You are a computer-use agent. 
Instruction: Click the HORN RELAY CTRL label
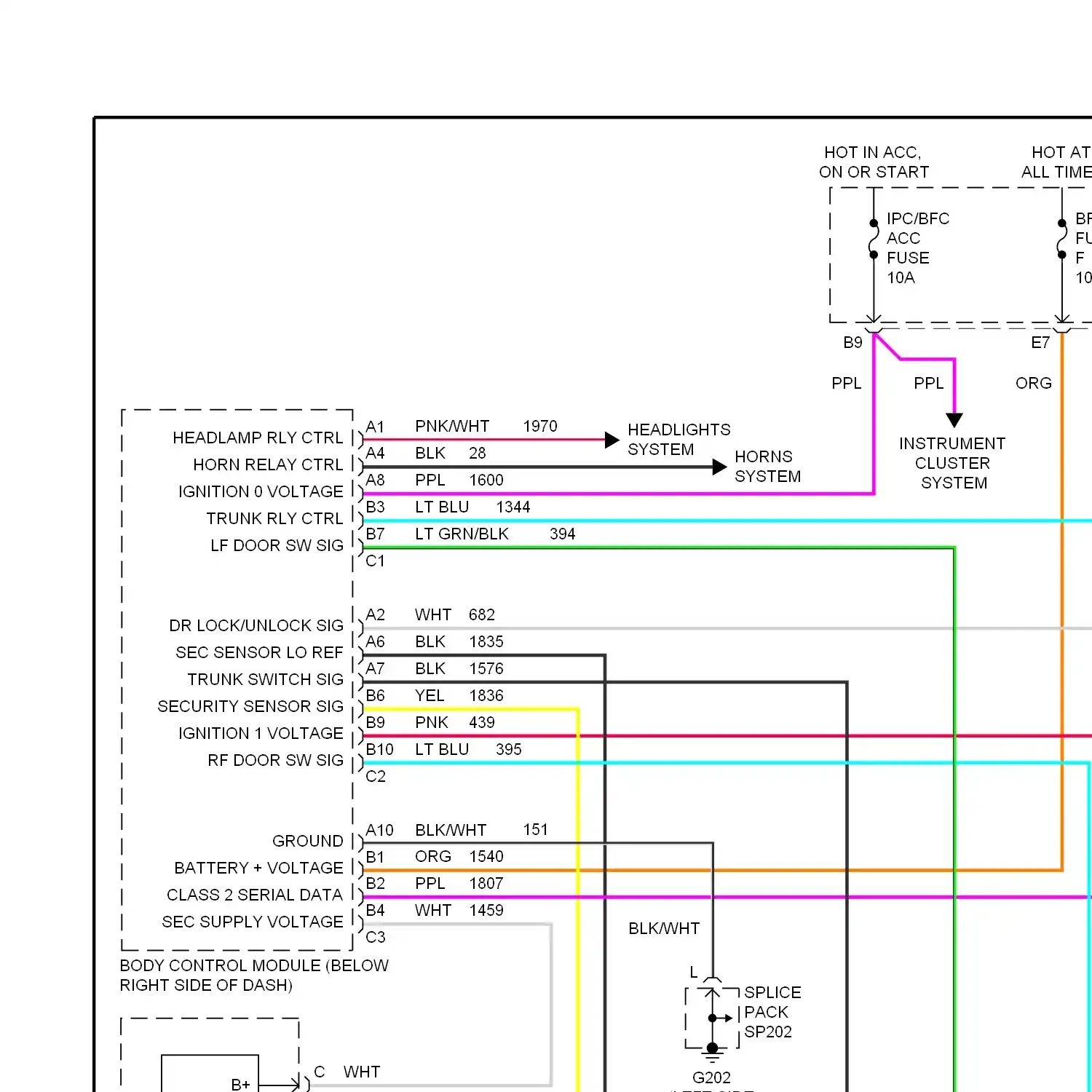(x=268, y=464)
